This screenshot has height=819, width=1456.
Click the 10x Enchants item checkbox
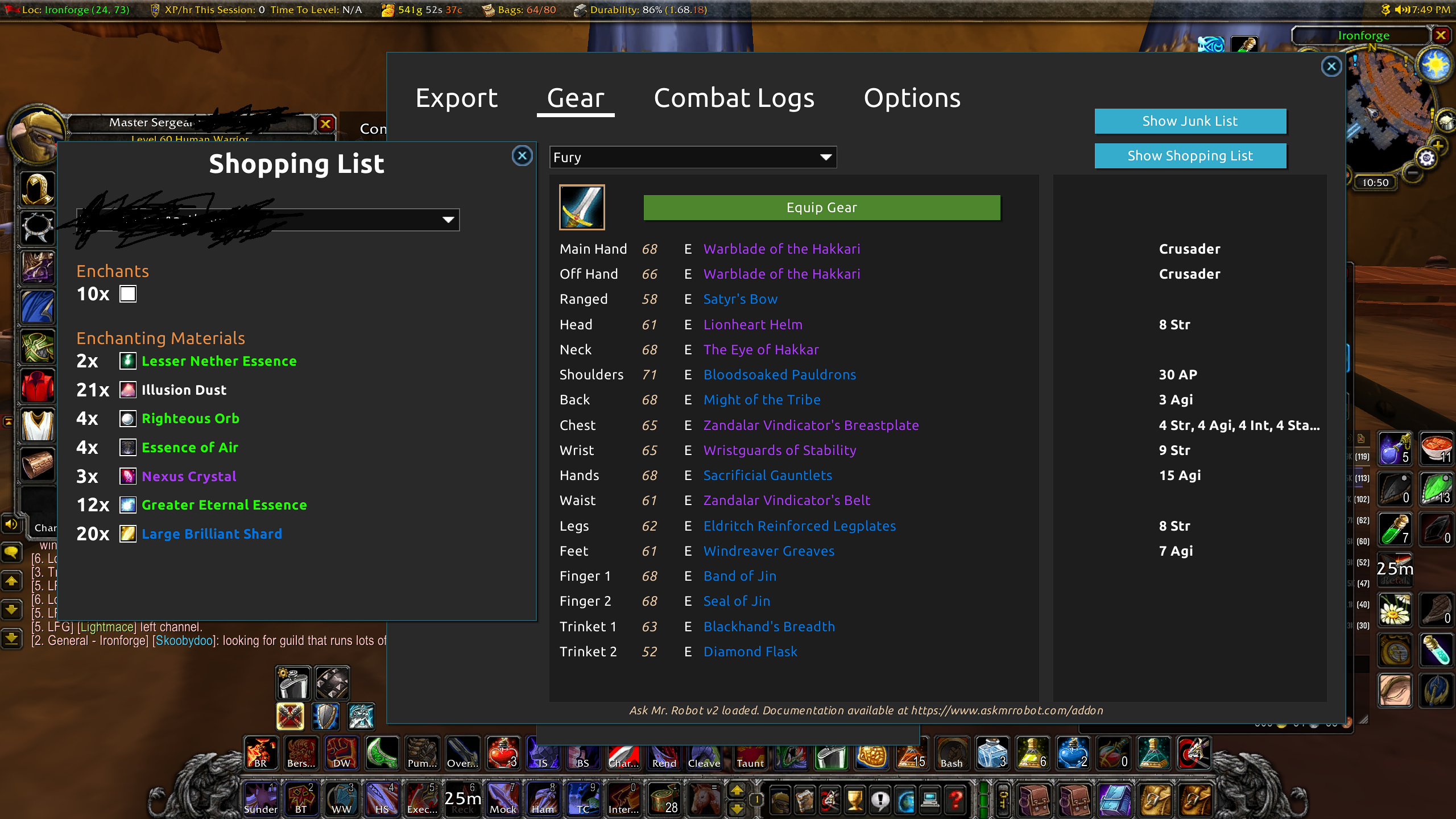128,294
